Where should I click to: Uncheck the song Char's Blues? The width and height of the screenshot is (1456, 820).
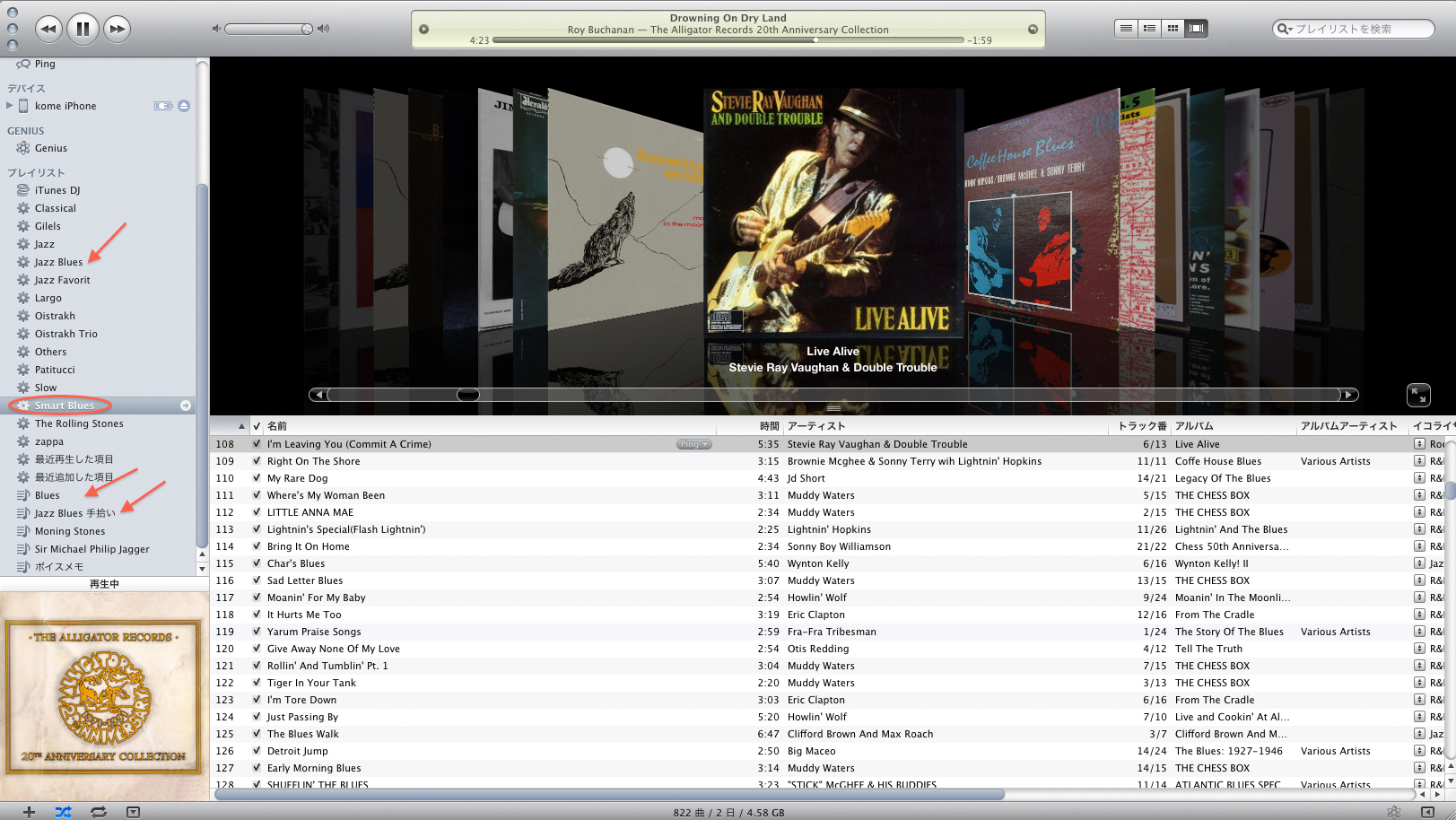(x=257, y=563)
